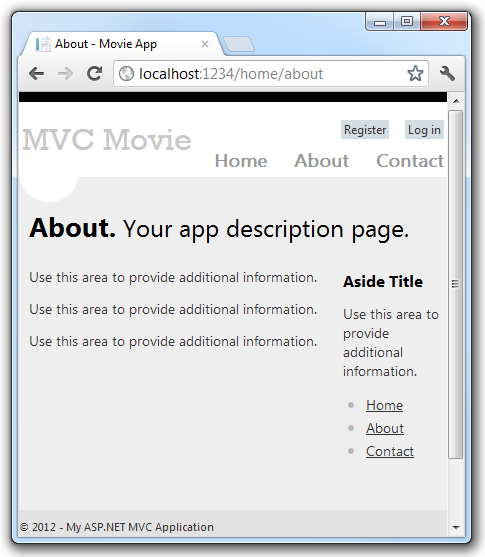Close the About - Movie App tab
The height and width of the screenshot is (557, 485).
pyautogui.click(x=205, y=44)
